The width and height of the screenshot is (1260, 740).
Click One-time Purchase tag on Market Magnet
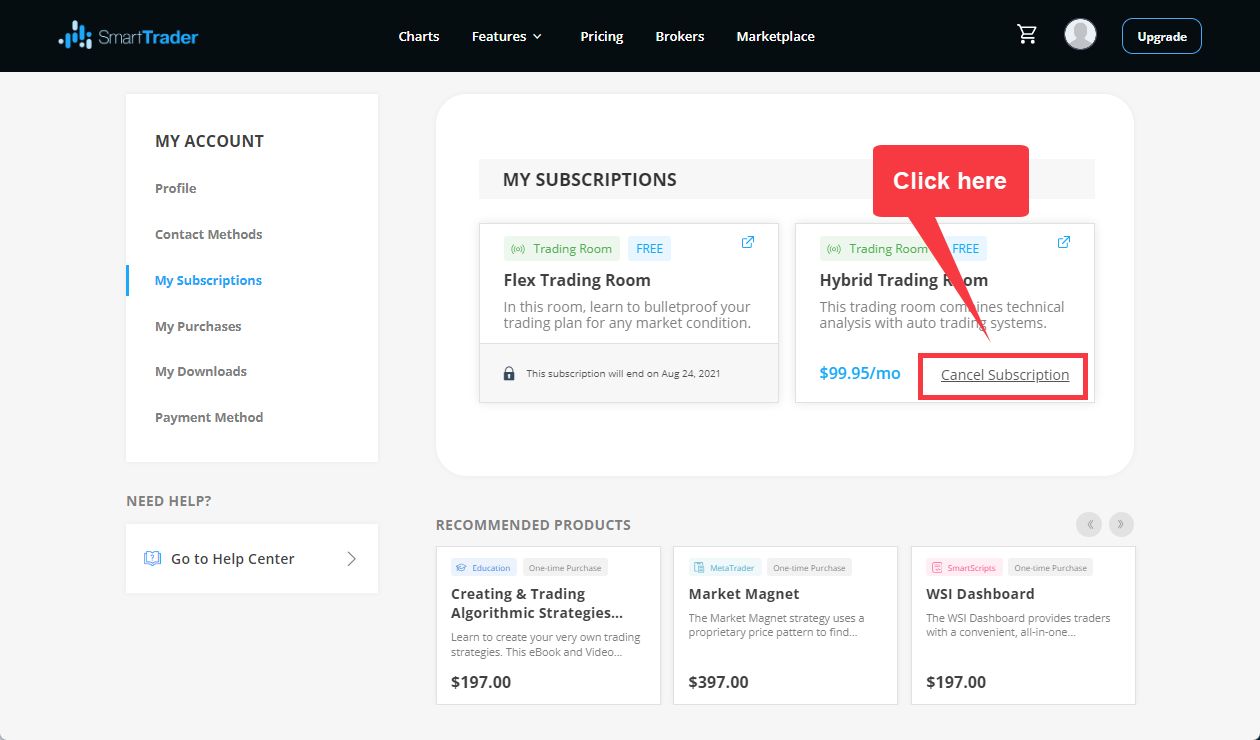[x=809, y=567]
